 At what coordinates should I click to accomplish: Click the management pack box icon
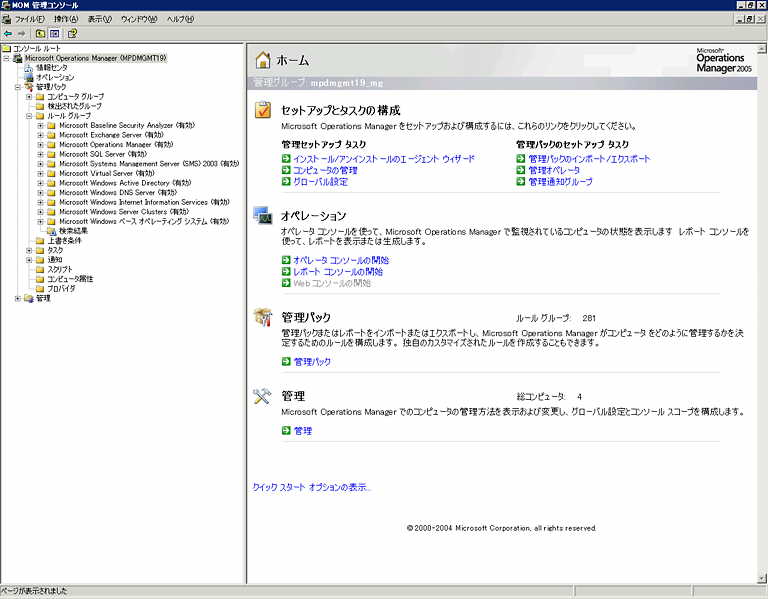[263, 317]
